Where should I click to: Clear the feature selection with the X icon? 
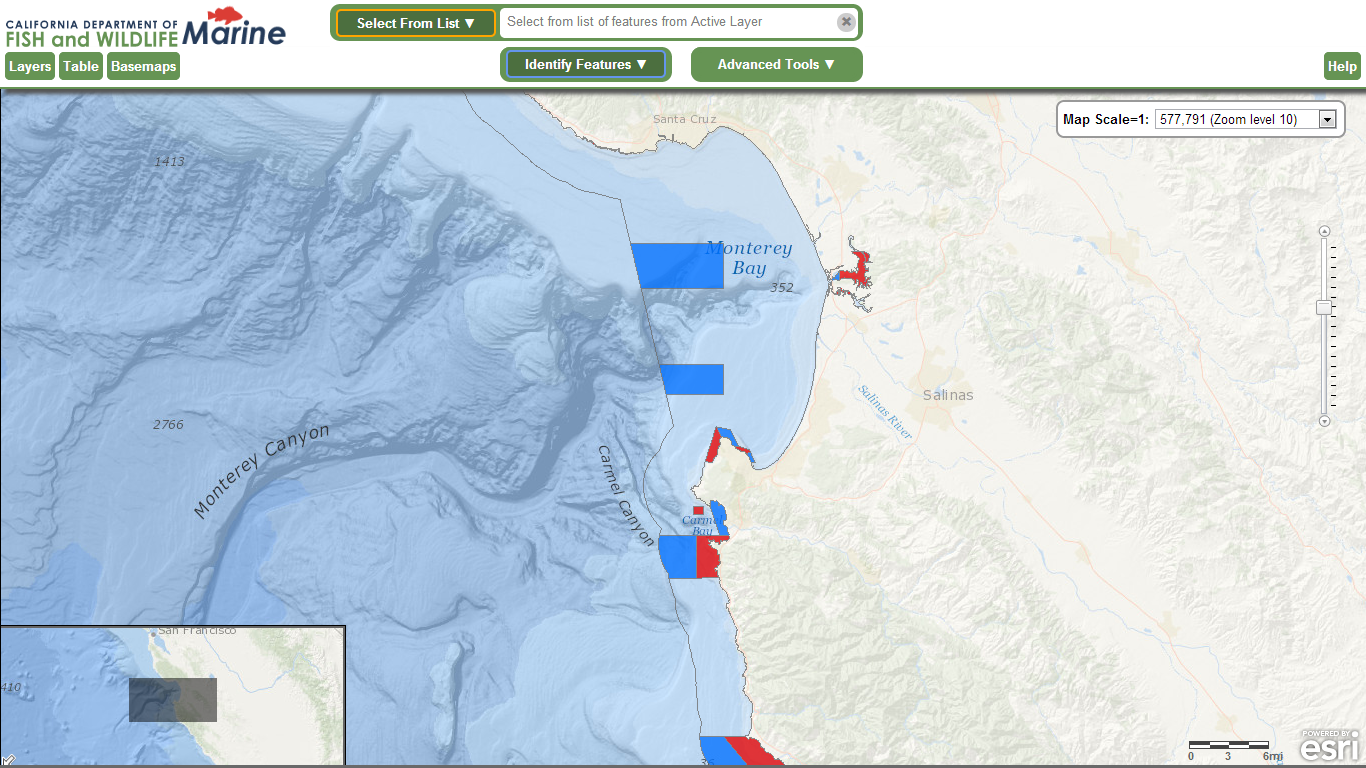point(846,22)
